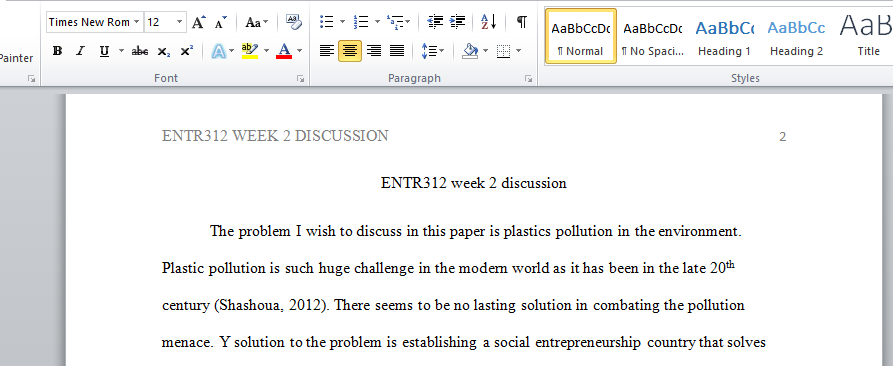This screenshot has width=893, height=366.
Task: Align text left
Action: coord(326,51)
